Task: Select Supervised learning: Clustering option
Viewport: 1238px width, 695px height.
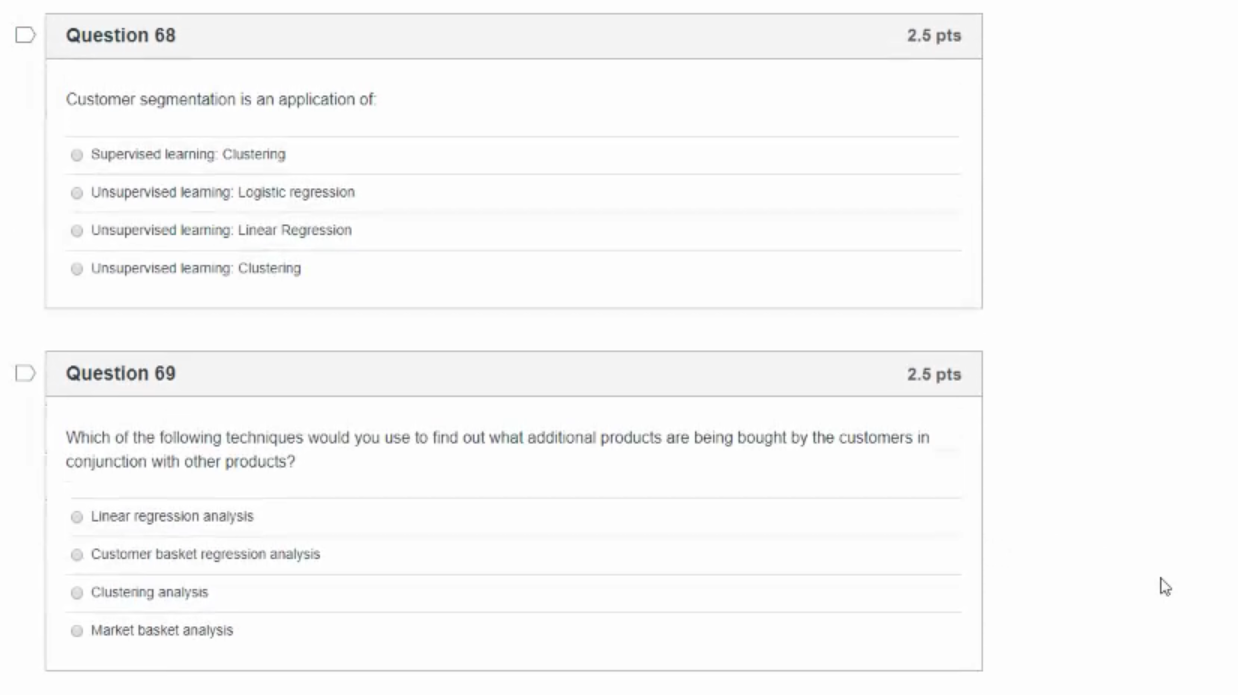Action: [x=77, y=155]
